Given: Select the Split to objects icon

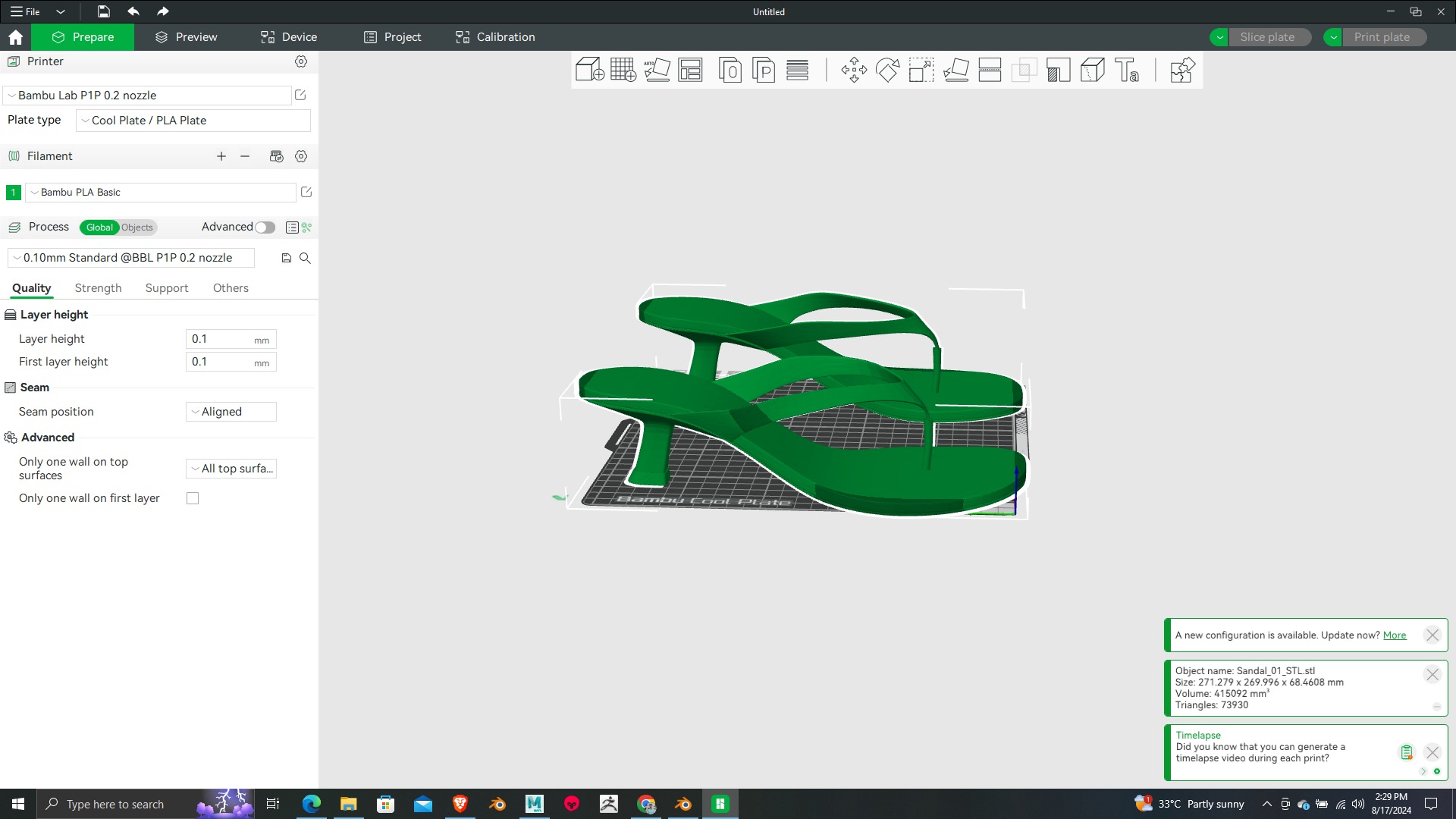Looking at the screenshot, I should (x=730, y=71).
